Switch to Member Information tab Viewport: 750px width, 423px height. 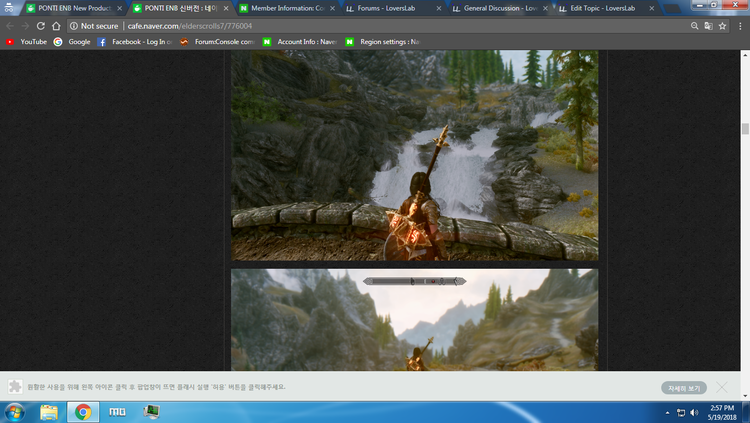point(287,8)
